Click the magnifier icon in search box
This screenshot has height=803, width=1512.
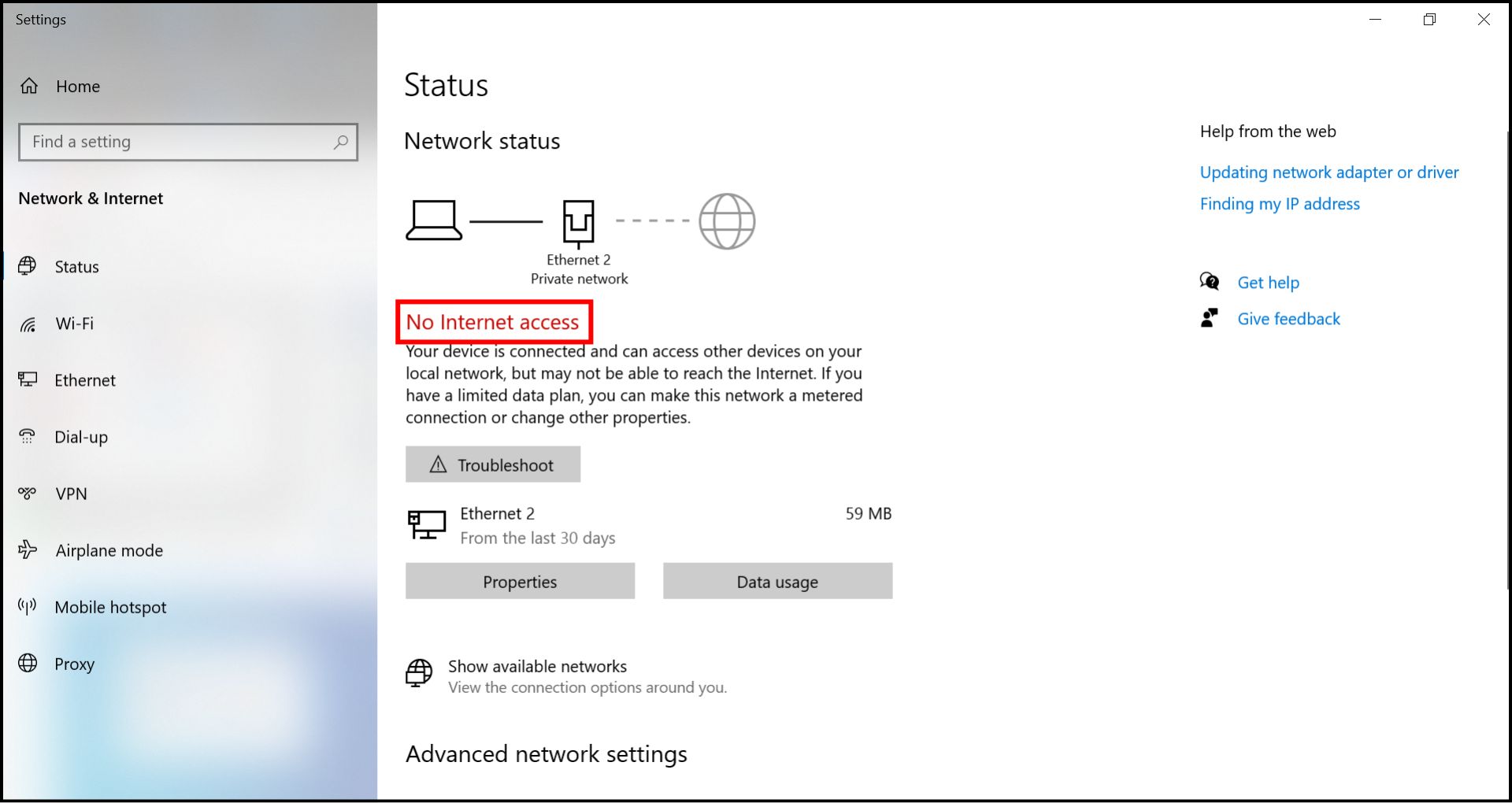coord(340,142)
